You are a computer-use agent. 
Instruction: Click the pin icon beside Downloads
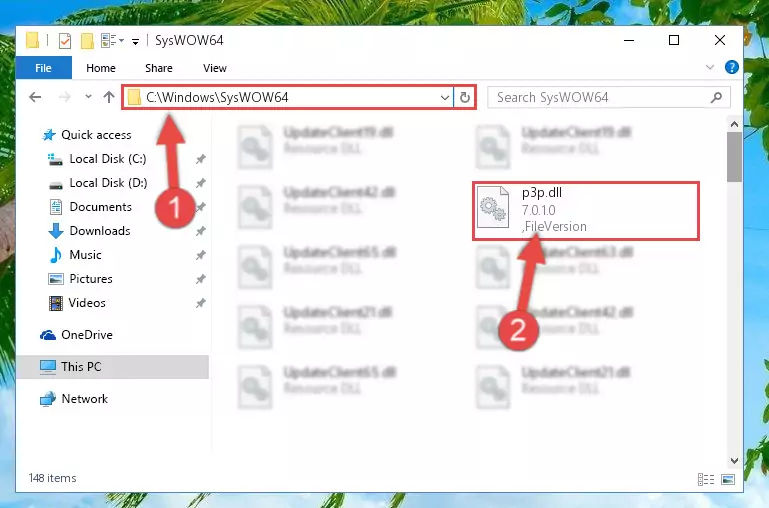coord(200,231)
